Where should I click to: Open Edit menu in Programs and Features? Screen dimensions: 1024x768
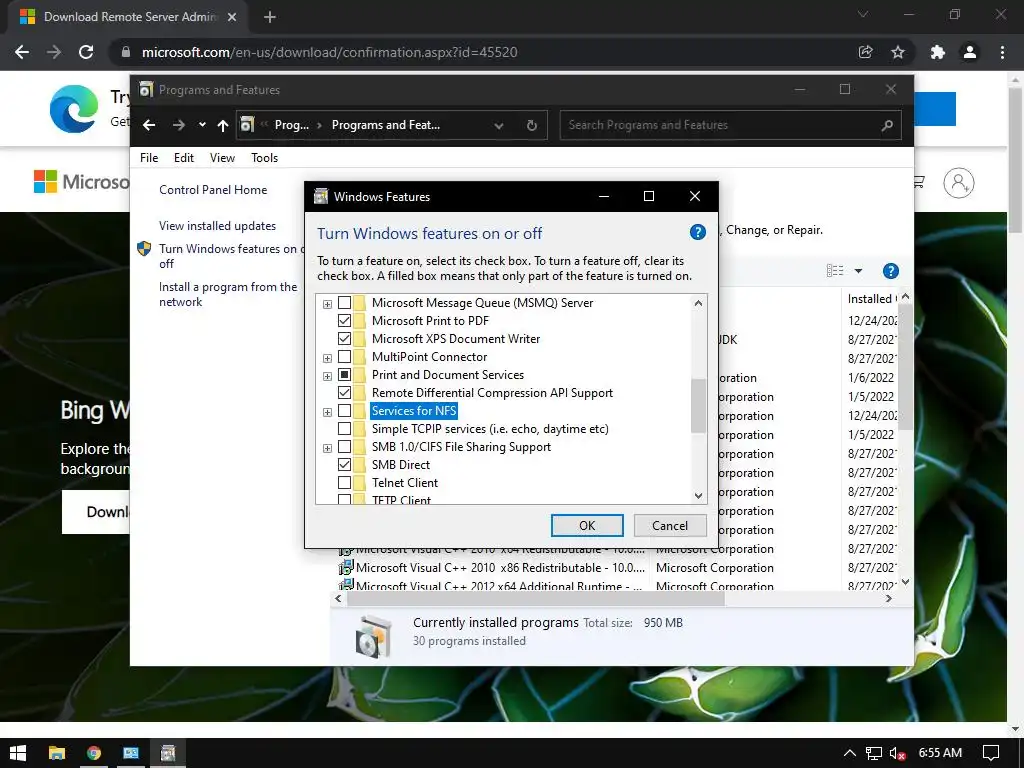[184, 157]
